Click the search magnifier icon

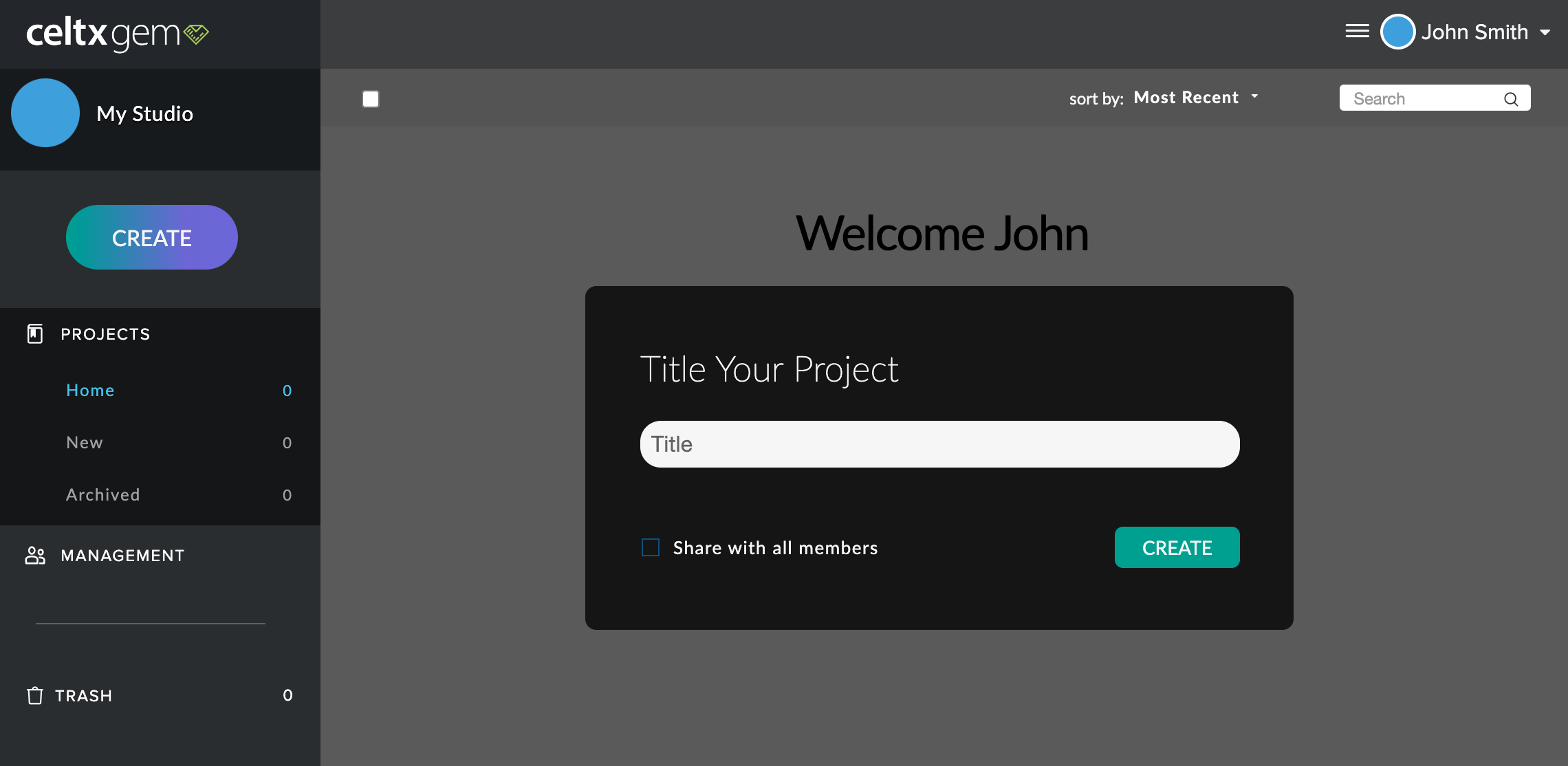tap(1511, 99)
